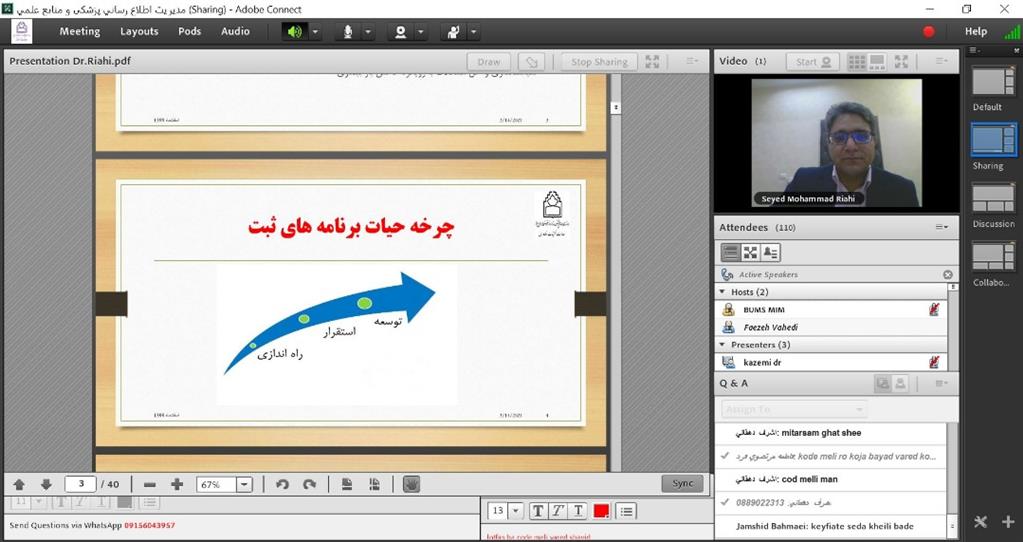Toggle share pod full screen
This screenshot has width=1023, height=542.
coord(652,61)
